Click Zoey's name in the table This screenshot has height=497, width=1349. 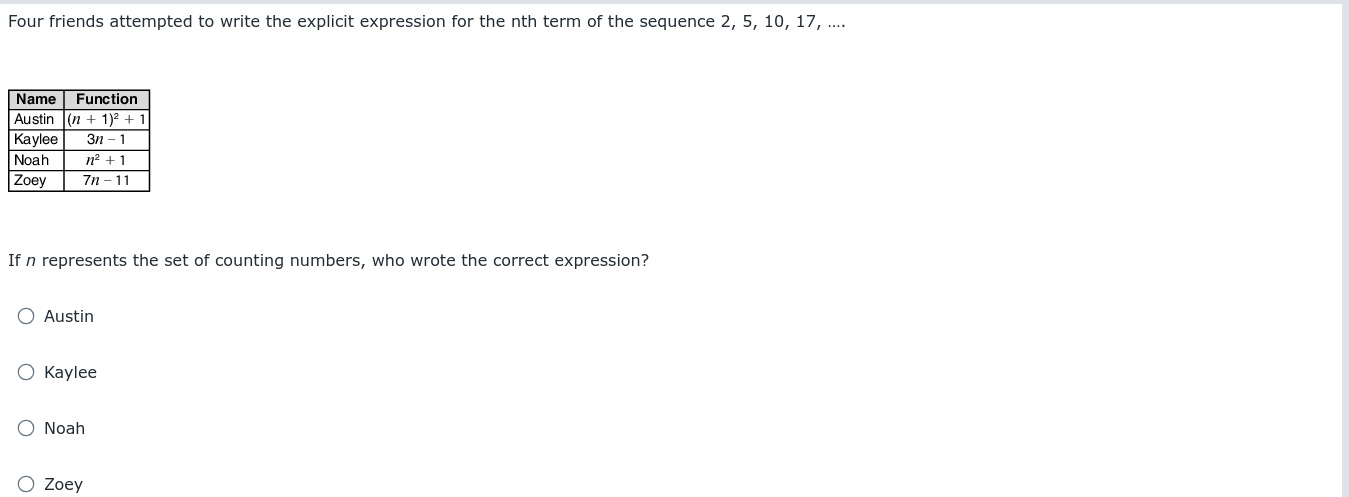36,181
